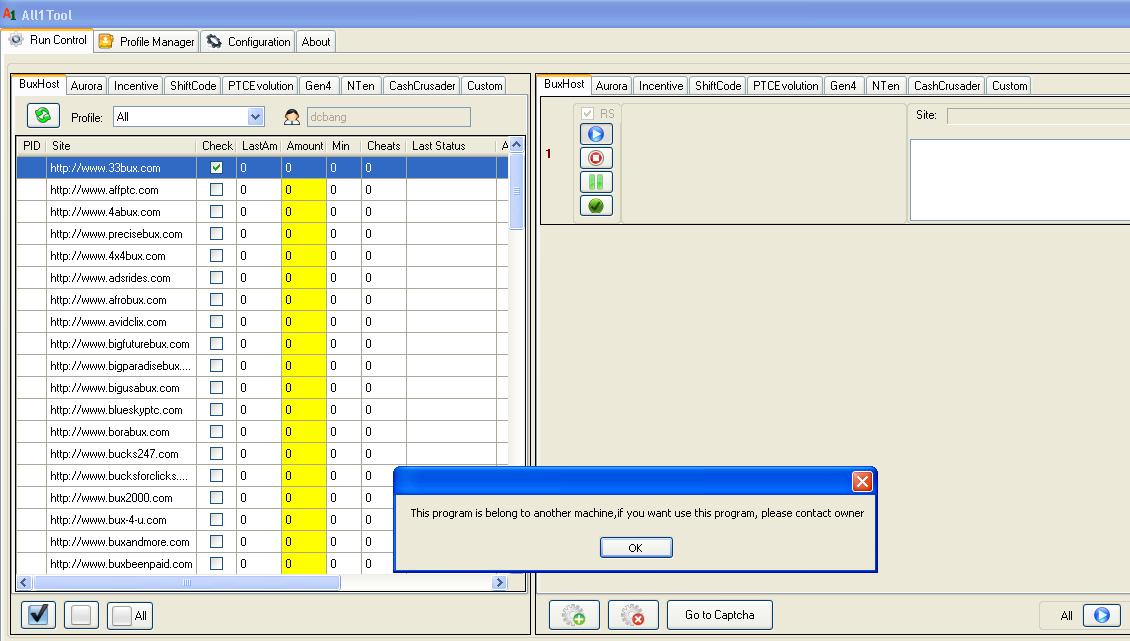Click the user avatar icon next to dcbang
The image size is (1130, 641).
point(292,117)
